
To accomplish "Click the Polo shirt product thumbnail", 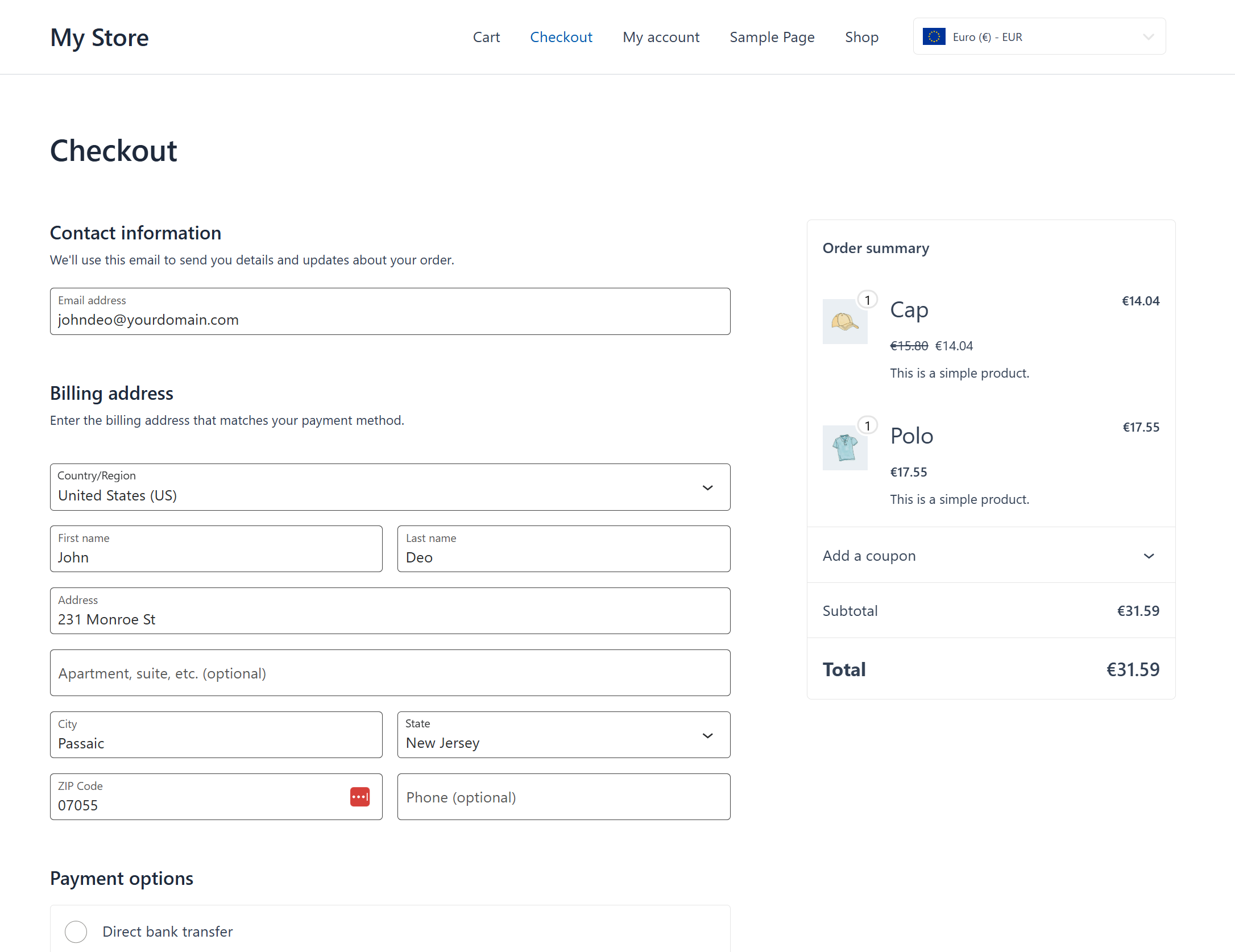I will point(845,448).
